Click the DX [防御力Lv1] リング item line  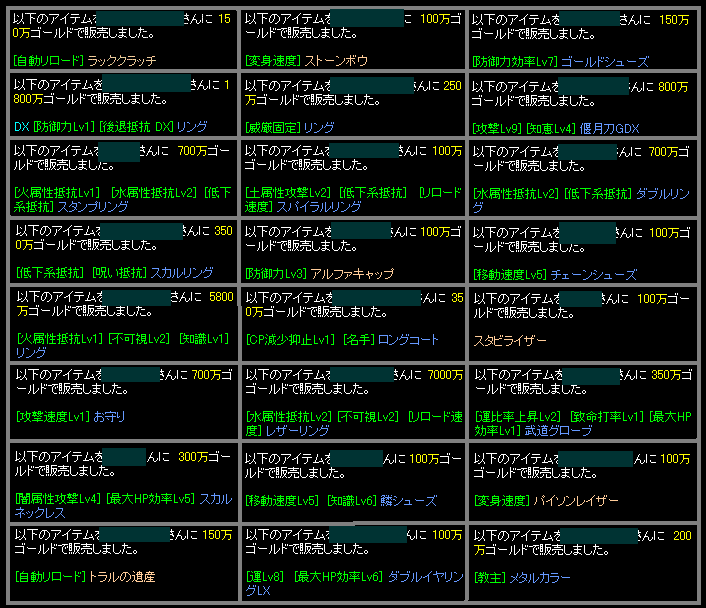coord(111,127)
